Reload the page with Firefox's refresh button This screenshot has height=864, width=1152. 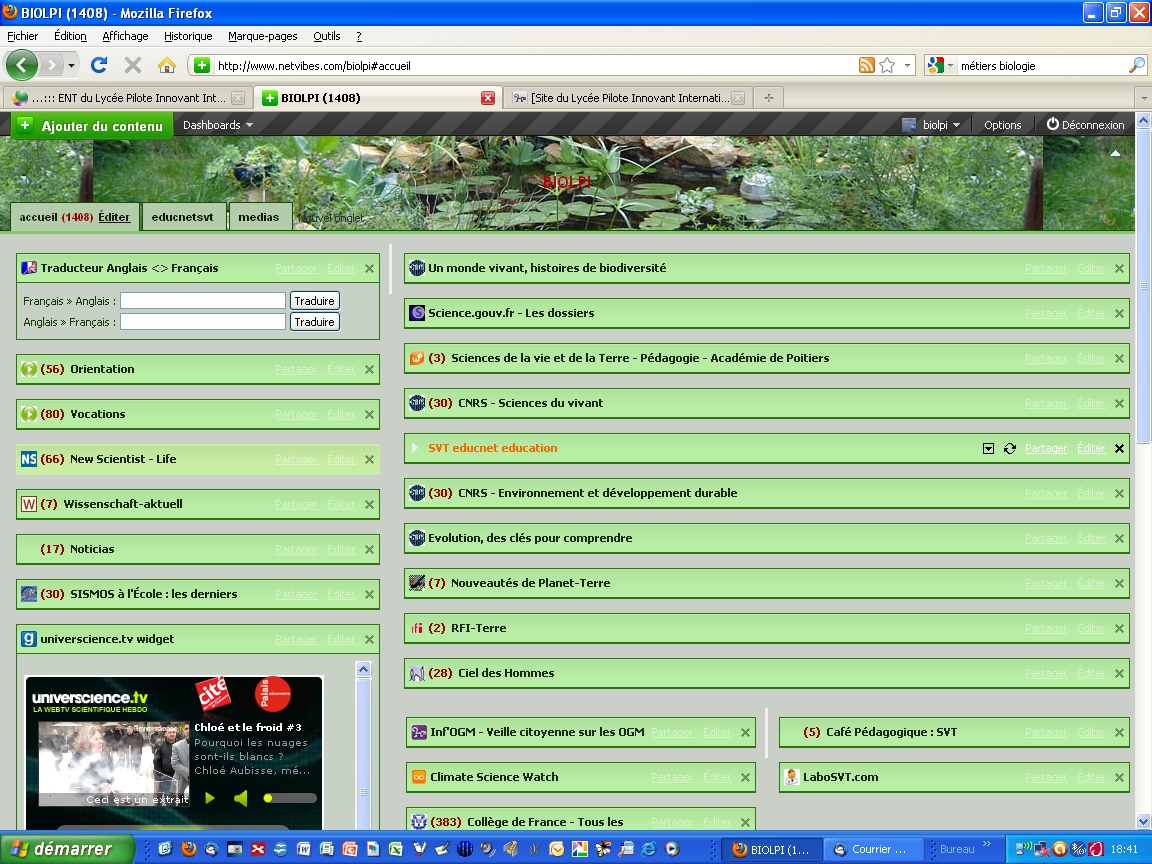coord(98,65)
